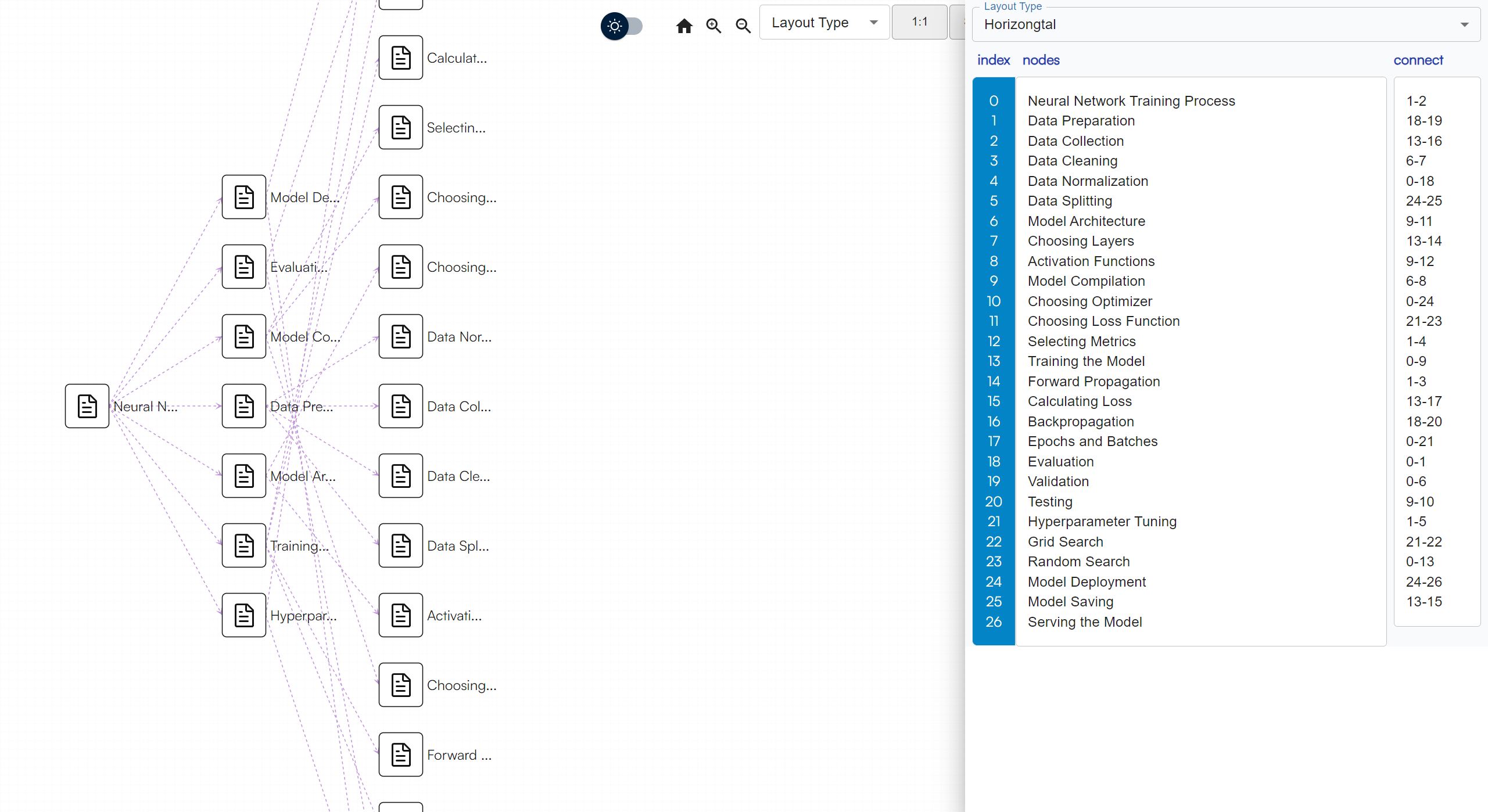
Task: Toggle the light/dark theme switch
Action: (621, 26)
